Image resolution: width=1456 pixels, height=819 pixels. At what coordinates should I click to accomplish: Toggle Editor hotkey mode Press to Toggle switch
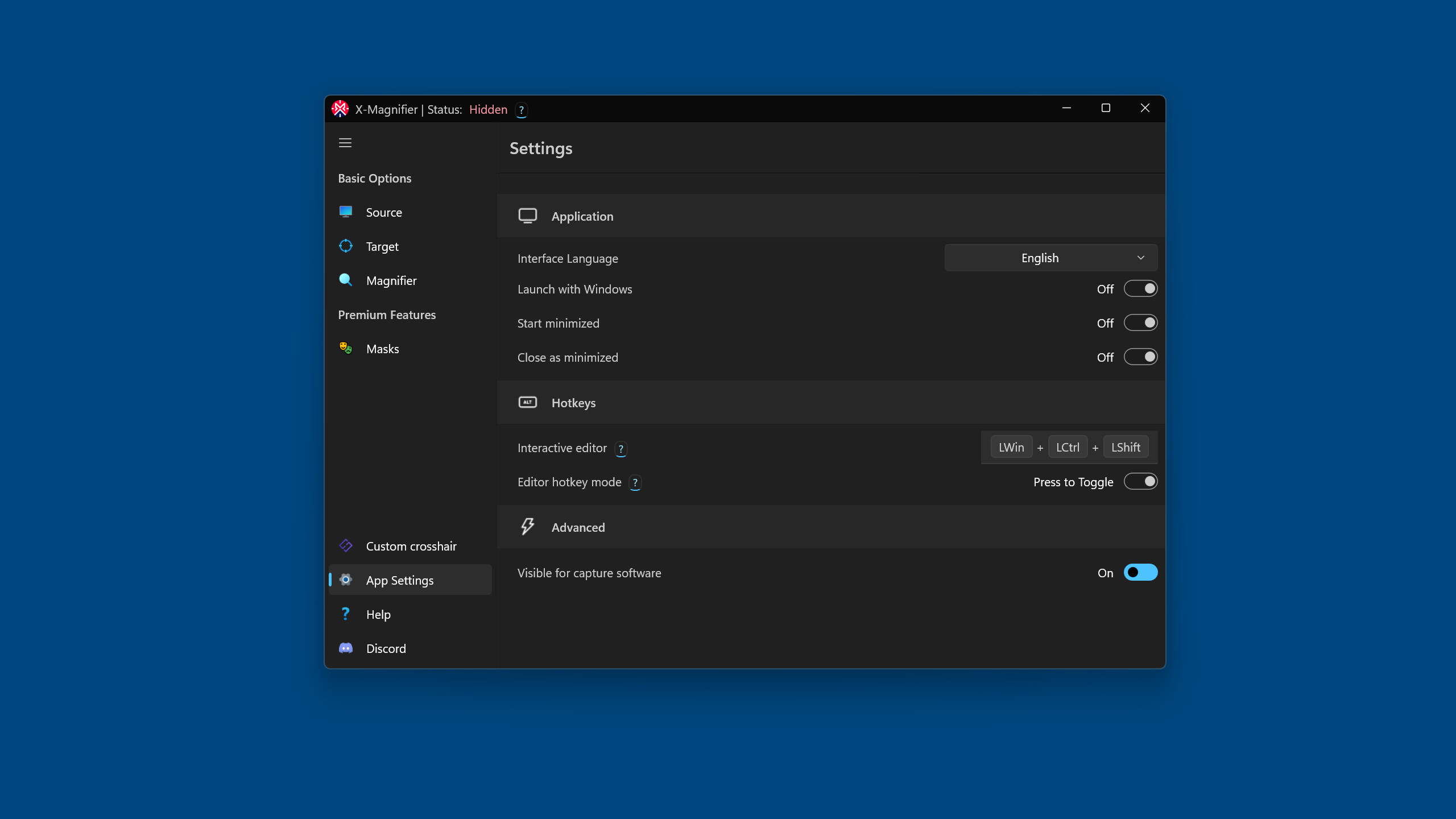(x=1141, y=481)
